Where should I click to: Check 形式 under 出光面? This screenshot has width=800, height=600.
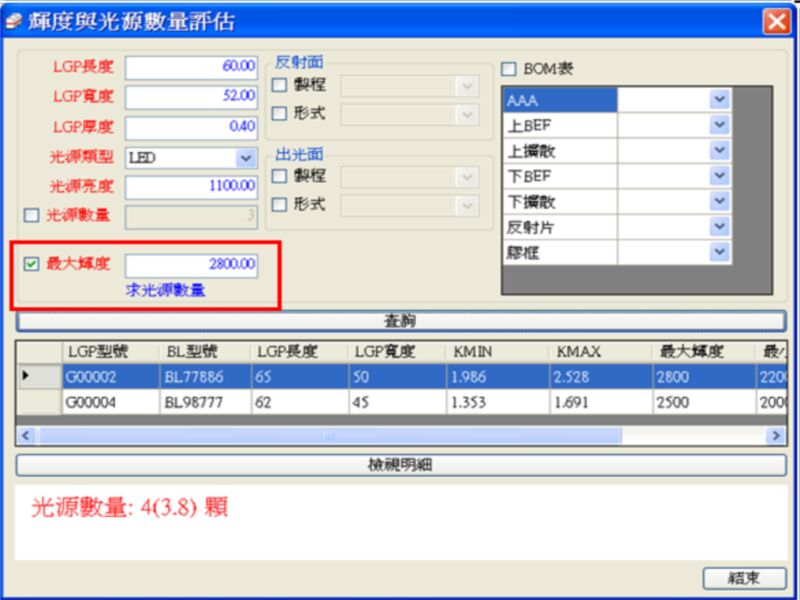[x=280, y=204]
